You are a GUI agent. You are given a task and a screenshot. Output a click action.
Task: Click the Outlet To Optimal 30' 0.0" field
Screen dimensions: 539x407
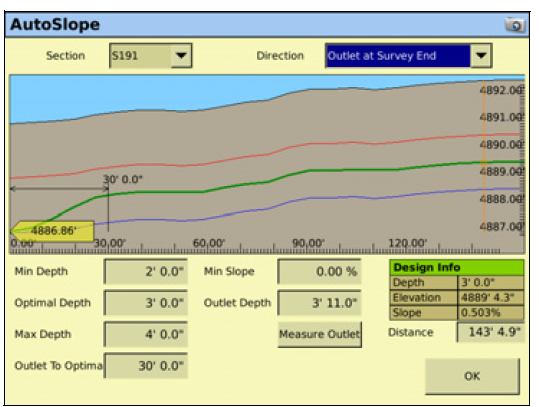[x=146, y=366]
